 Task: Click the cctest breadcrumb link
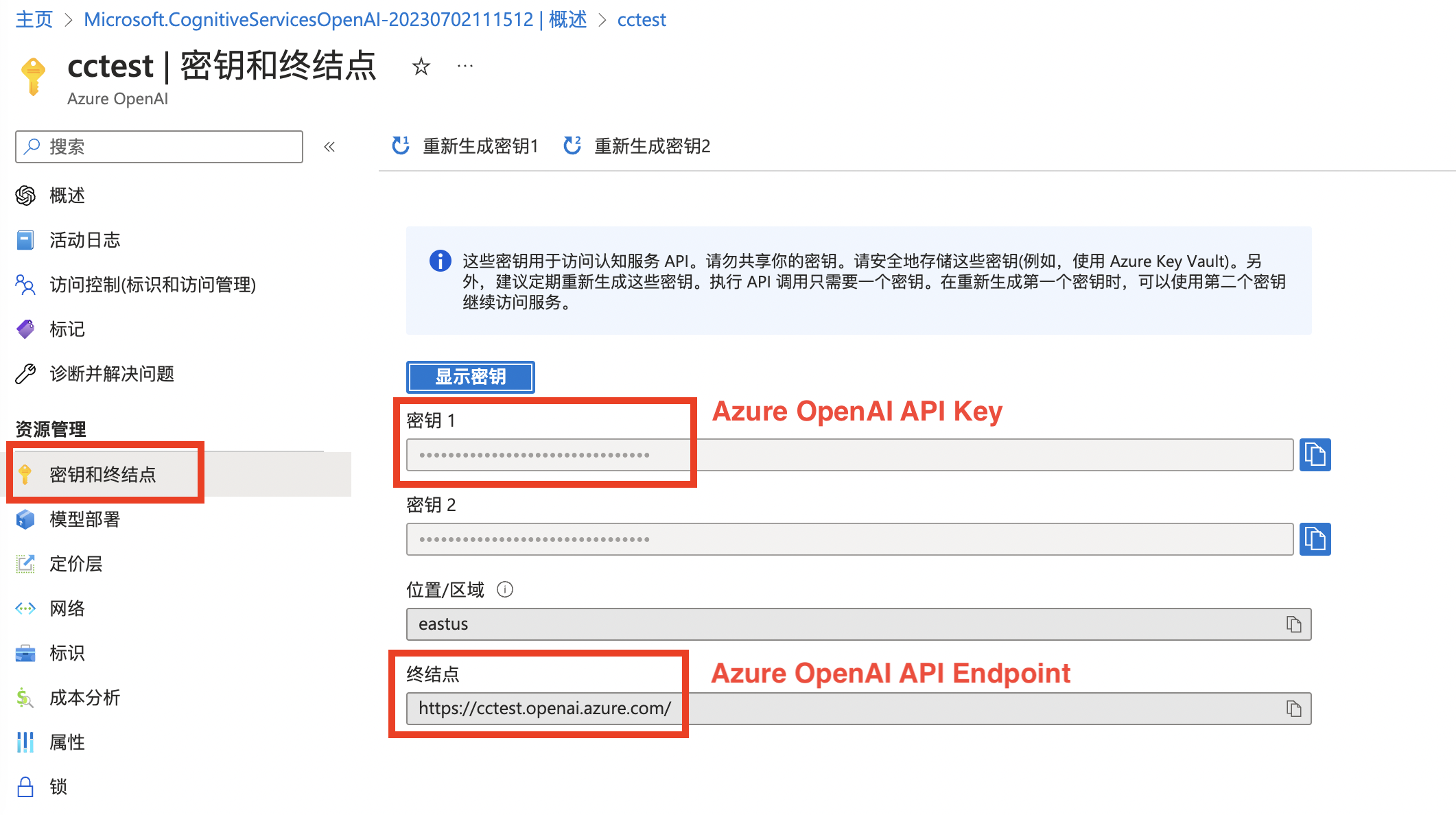(642, 20)
